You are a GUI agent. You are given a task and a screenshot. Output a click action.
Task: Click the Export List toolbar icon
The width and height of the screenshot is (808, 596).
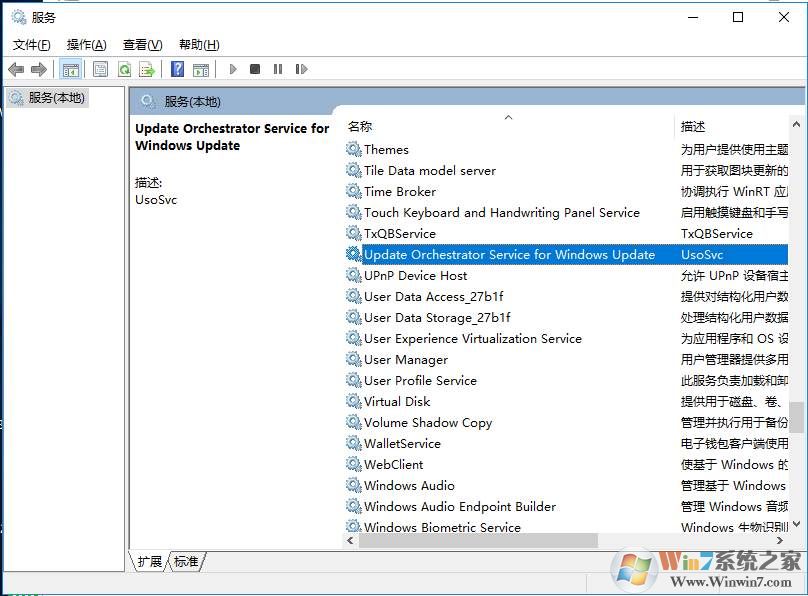click(x=147, y=69)
